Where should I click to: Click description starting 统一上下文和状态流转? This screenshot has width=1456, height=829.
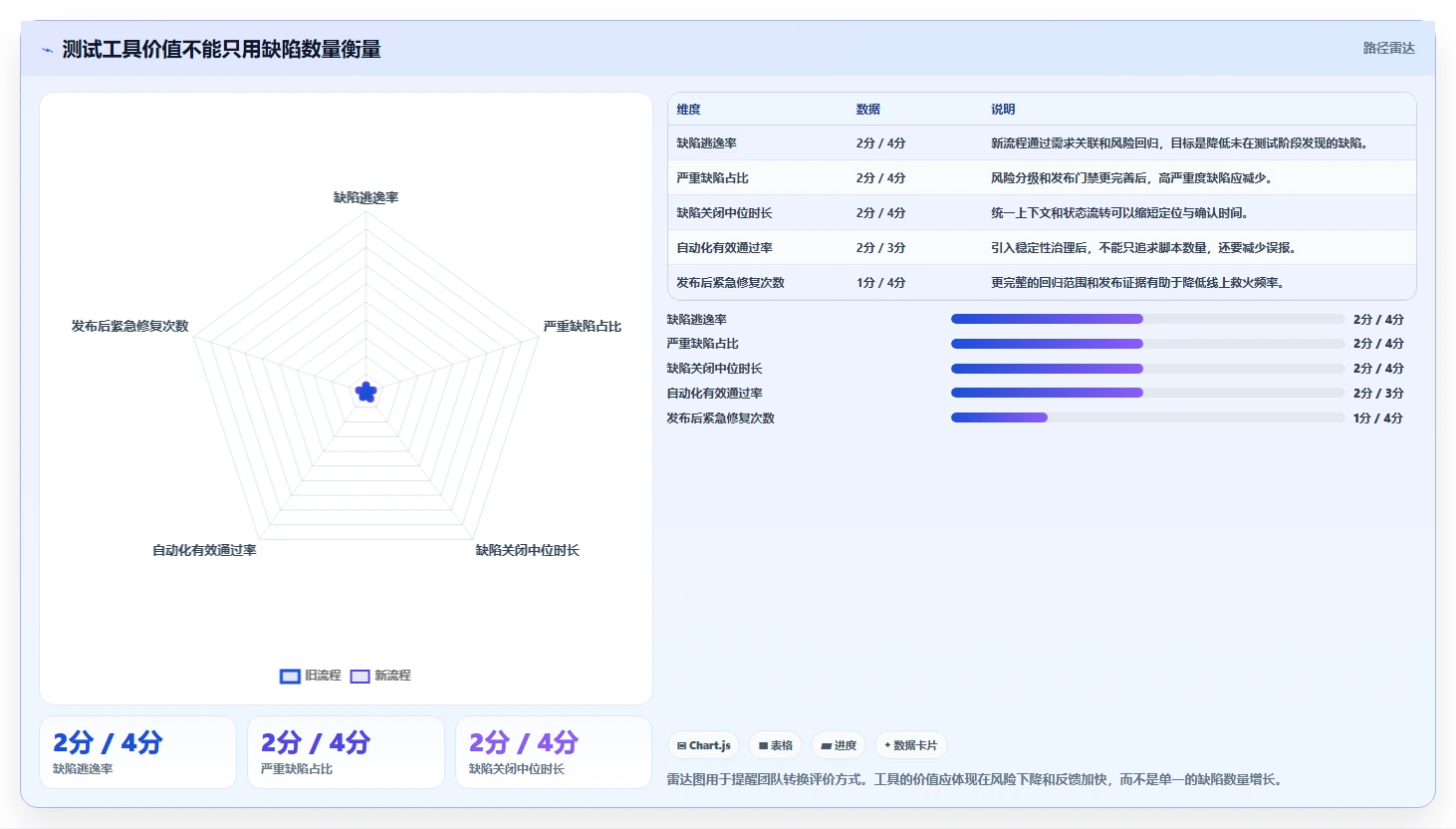(1119, 213)
